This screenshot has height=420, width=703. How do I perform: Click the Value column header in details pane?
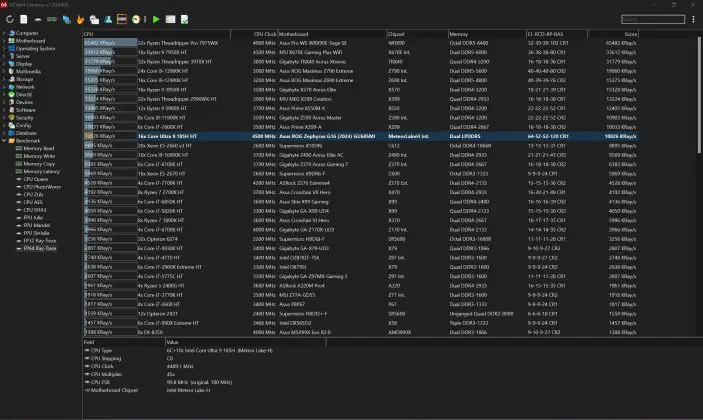pyautogui.click(x=245, y=342)
